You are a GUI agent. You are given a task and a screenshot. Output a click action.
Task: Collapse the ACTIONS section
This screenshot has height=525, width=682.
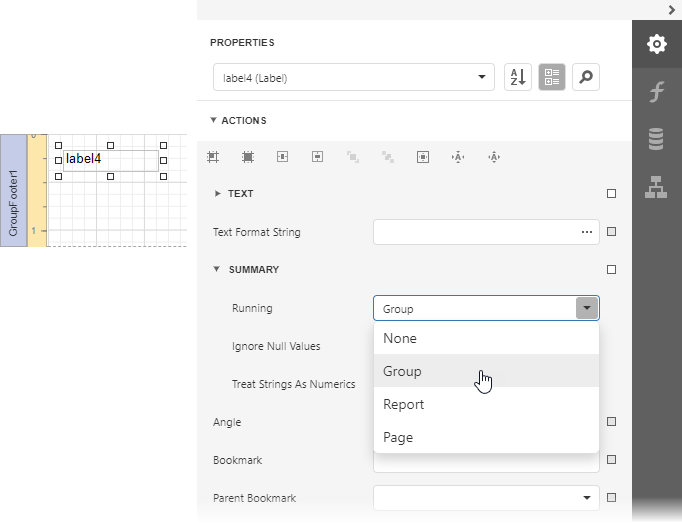pos(213,121)
